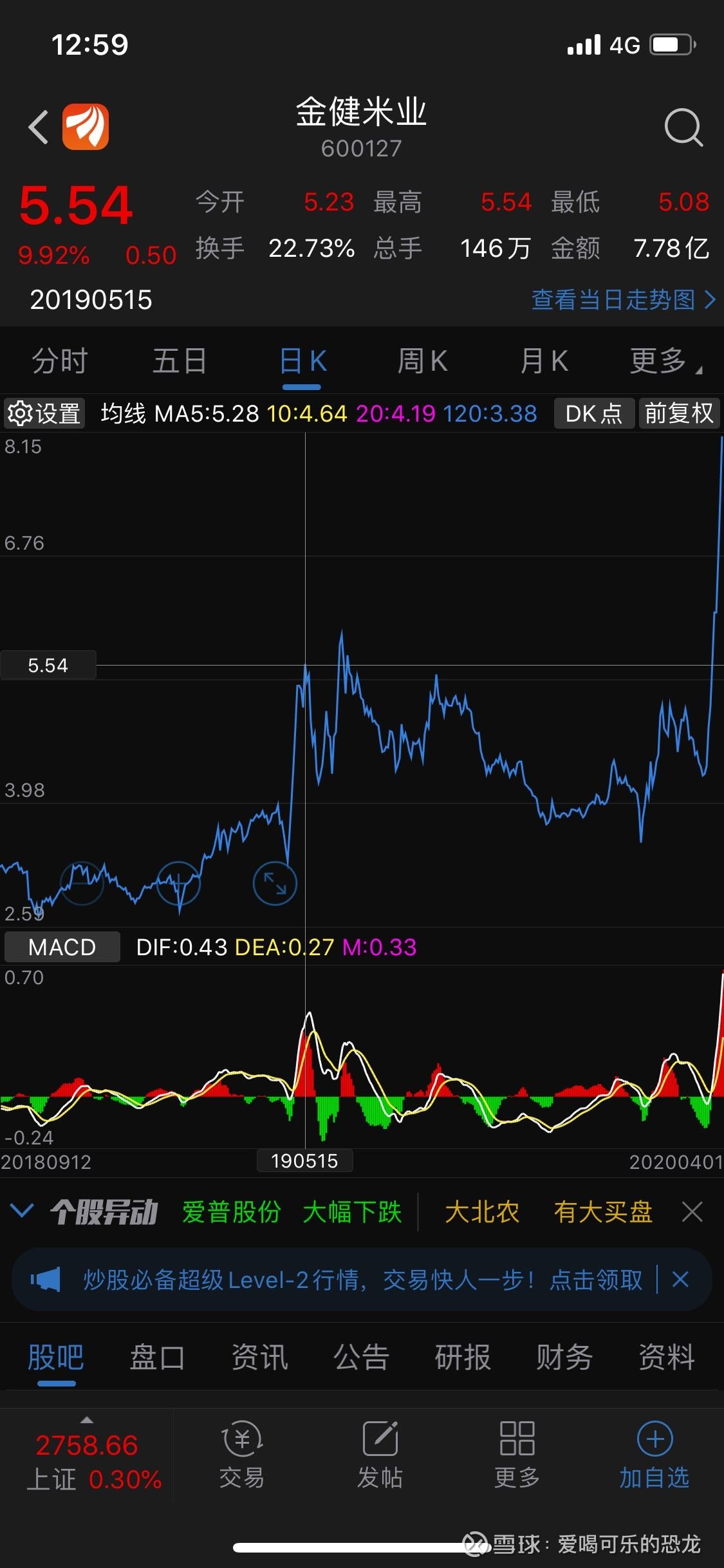Dismiss the 个股异动 ticker bar

click(x=692, y=1212)
